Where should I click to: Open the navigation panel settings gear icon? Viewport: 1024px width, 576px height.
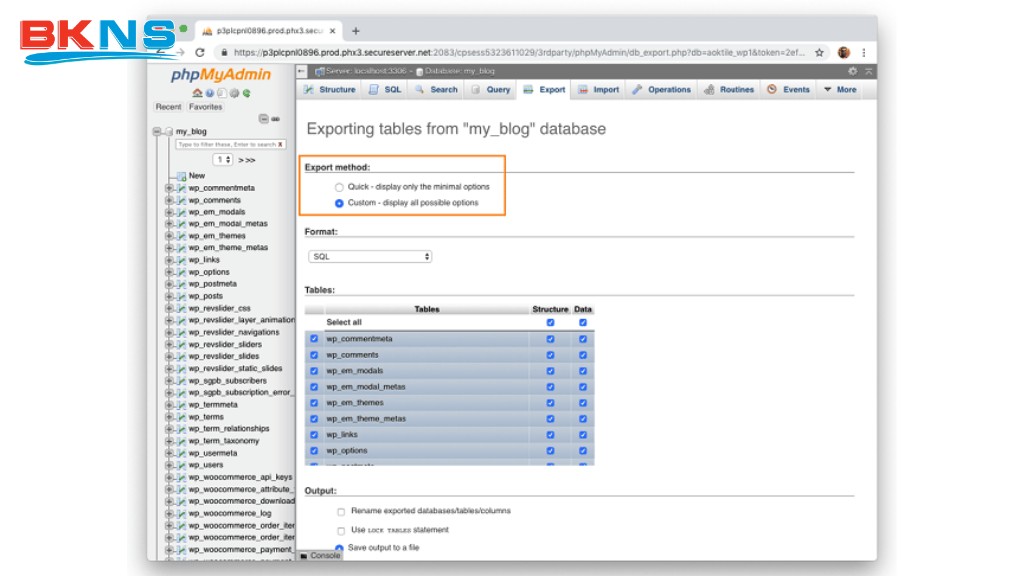point(234,93)
